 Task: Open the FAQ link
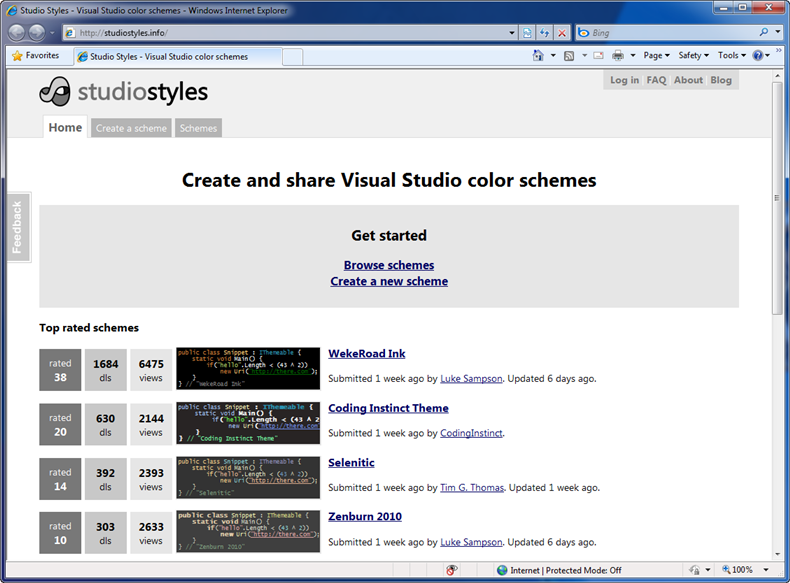coord(656,80)
